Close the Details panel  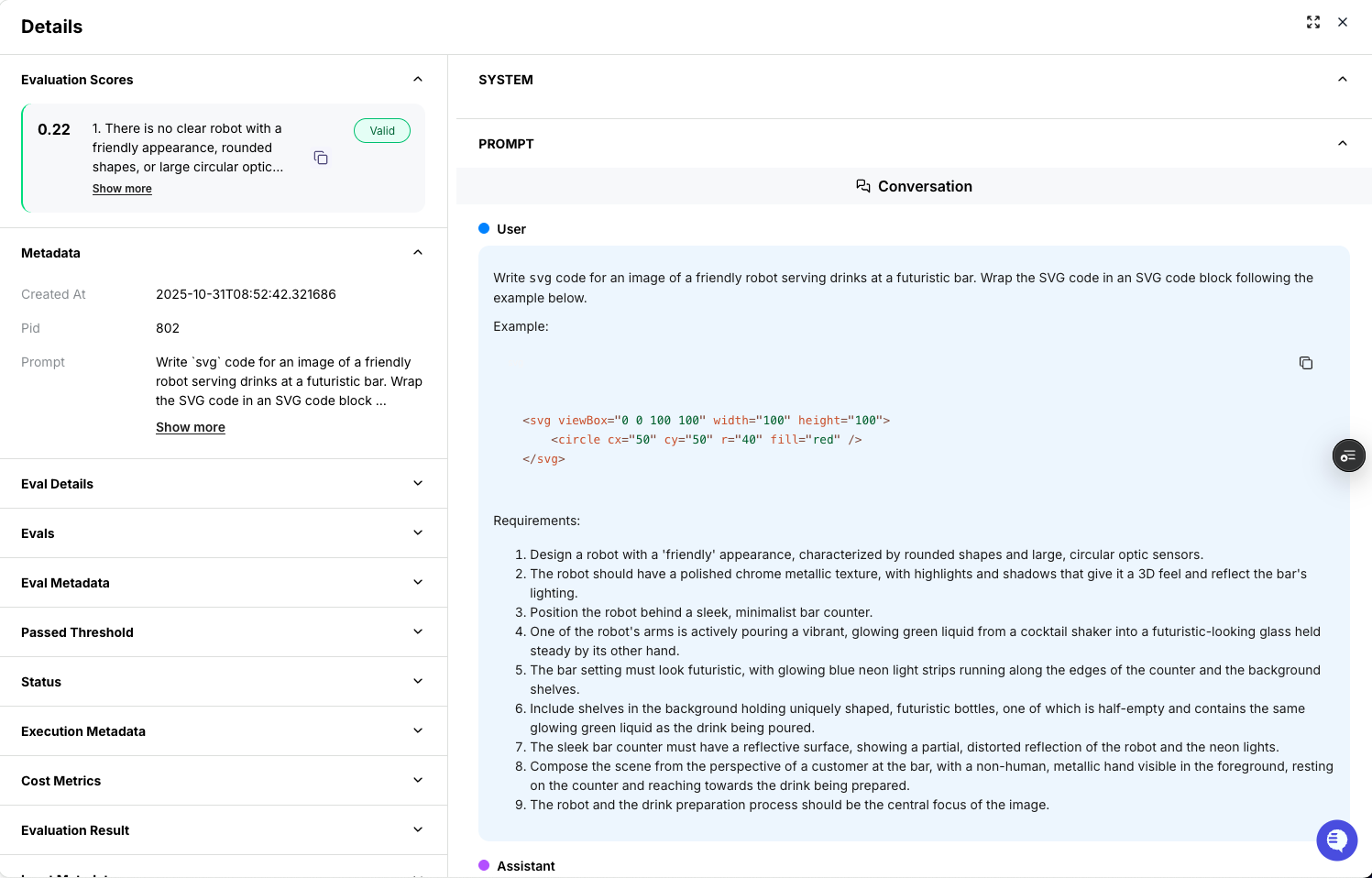pos(1343,22)
